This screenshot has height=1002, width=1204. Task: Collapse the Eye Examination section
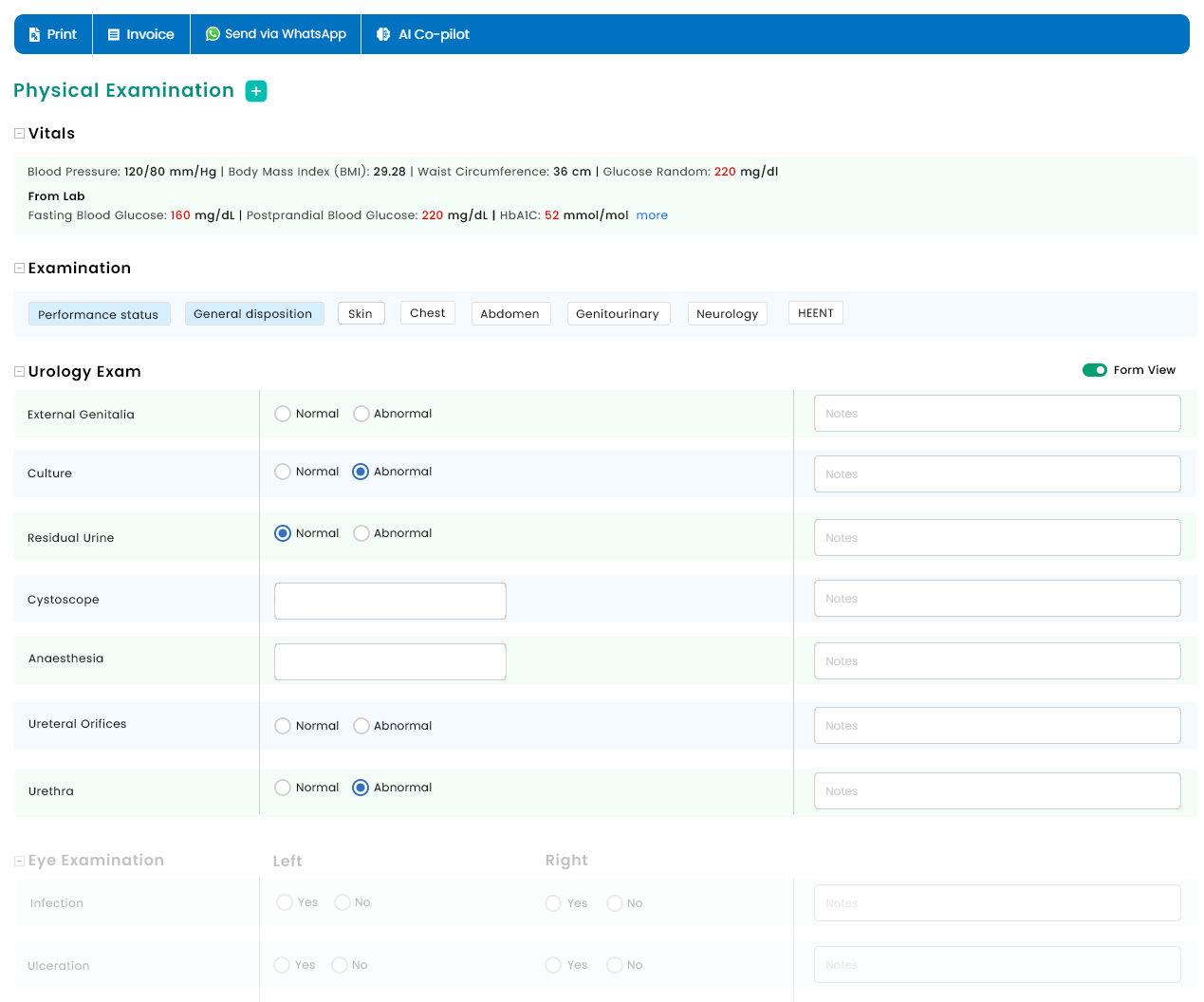click(19, 861)
